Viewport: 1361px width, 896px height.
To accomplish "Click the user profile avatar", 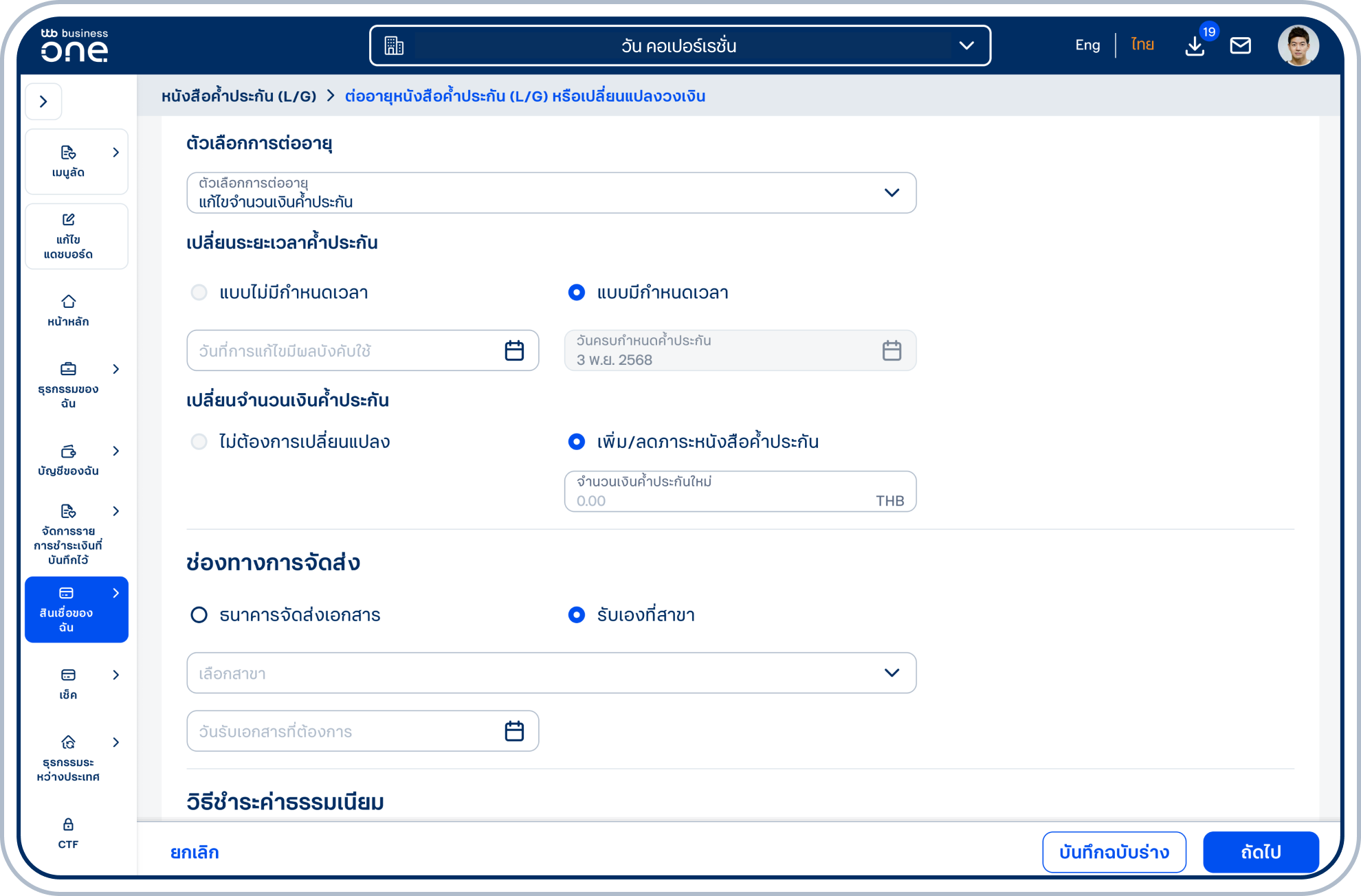I will pyautogui.click(x=1298, y=46).
